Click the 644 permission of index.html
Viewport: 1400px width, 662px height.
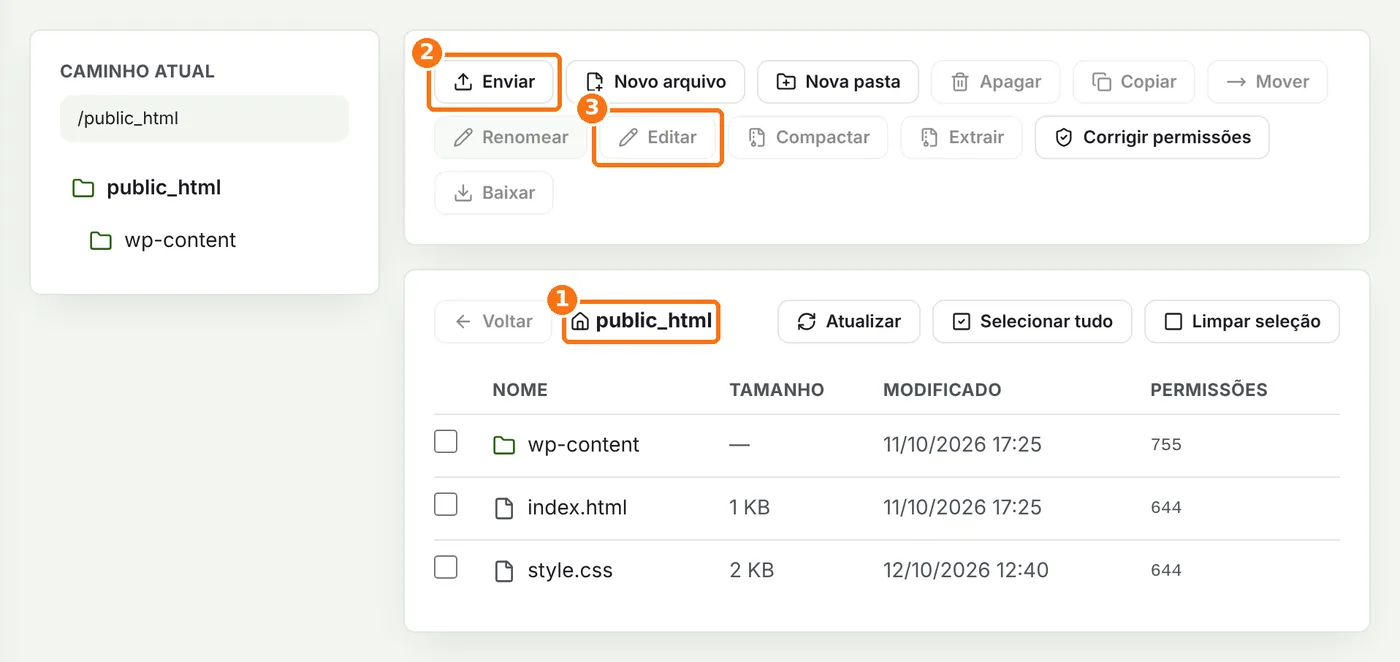[1166, 508]
